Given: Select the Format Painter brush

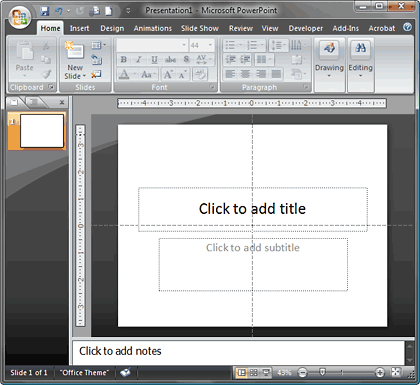Looking at the screenshot, I should [x=46, y=74].
